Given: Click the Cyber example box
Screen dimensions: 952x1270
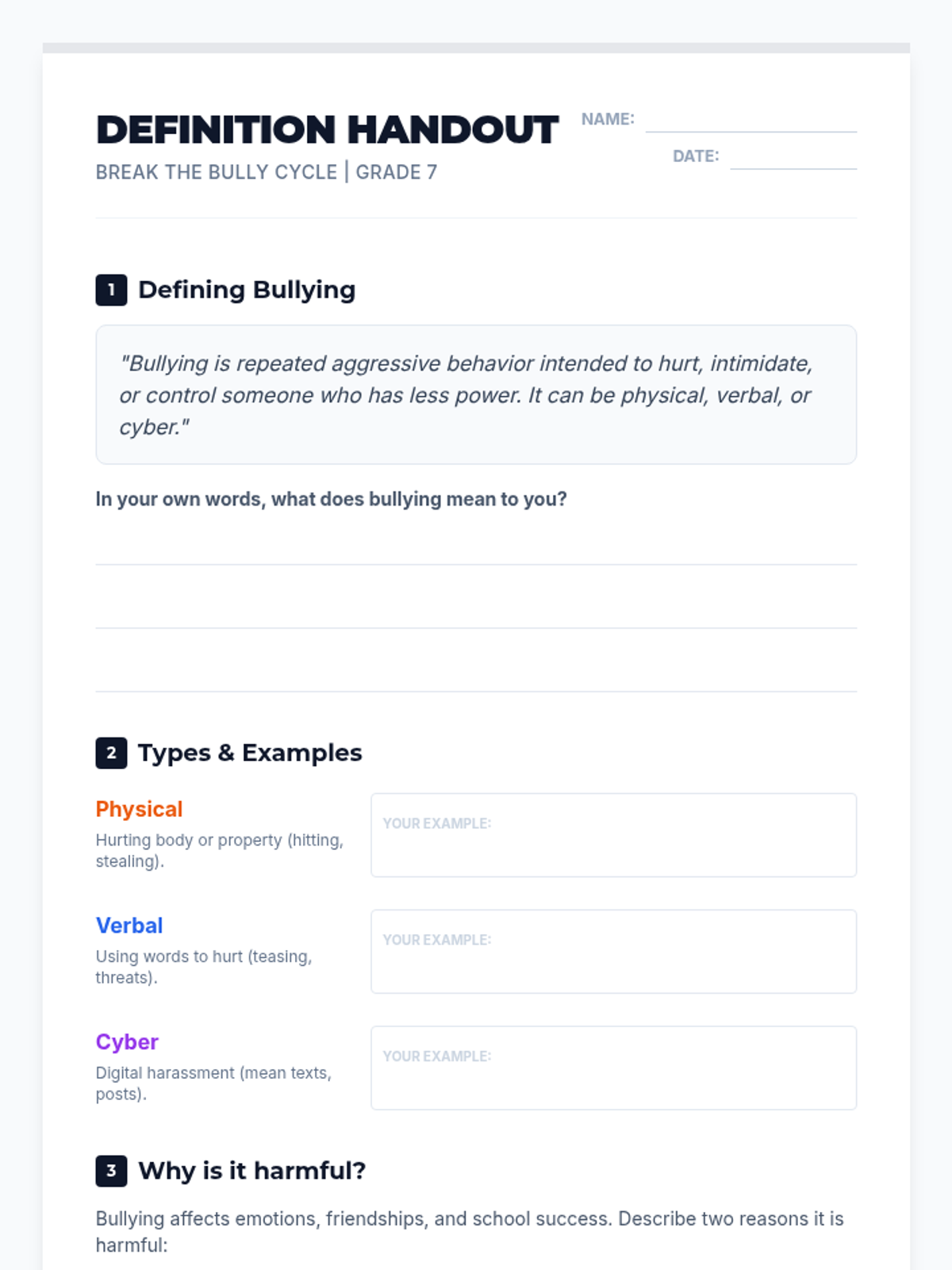Looking at the screenshot, I should (x=613, y=1068).
